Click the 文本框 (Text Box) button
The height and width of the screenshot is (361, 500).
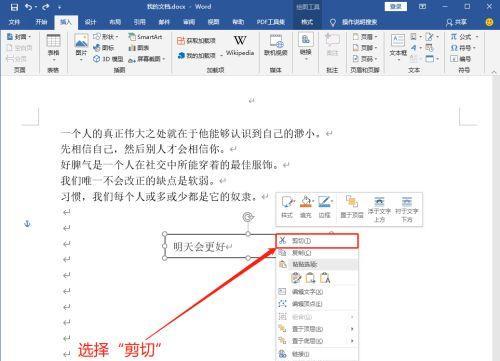pyautogui.click(x=398, y=47)
